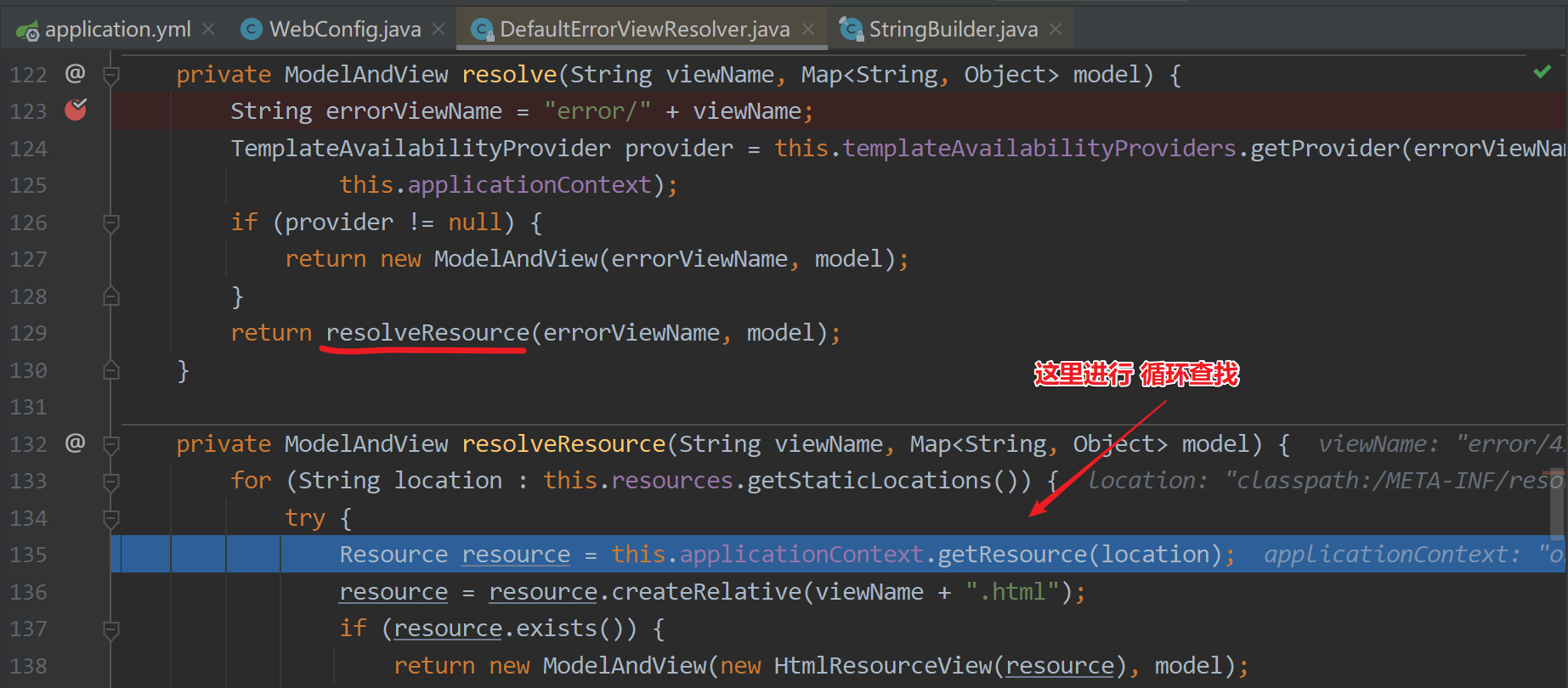The image size is (1568, 688).
Task: Click fold end marker on line 130
Action: (110, 370)
